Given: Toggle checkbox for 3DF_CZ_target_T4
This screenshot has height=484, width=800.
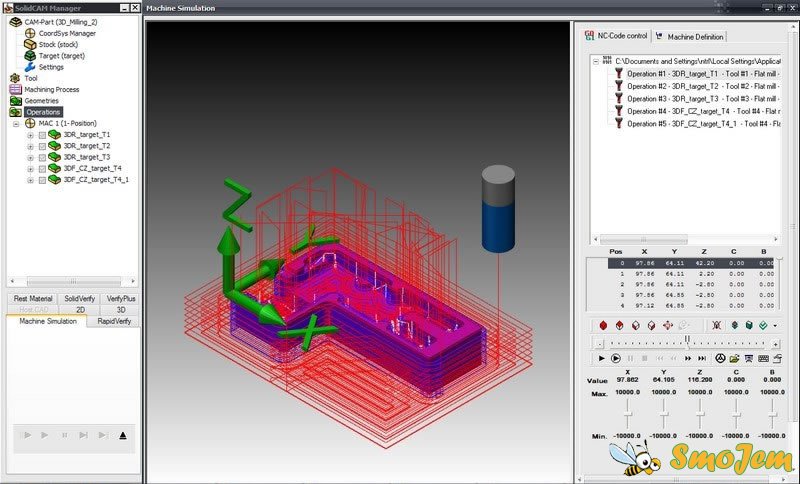Looking at the screenshot, I should [42, 169].
